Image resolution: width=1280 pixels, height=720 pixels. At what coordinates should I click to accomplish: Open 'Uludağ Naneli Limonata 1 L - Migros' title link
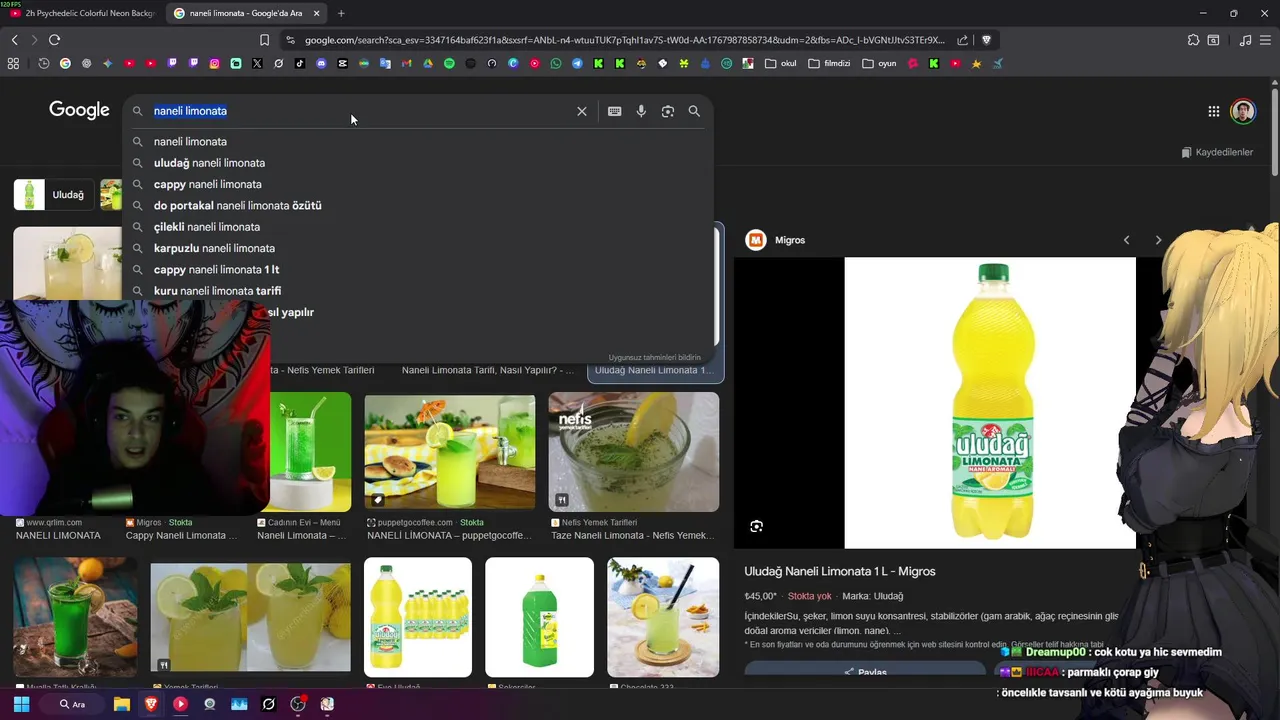pyautogui.click(x=840, y=571)
